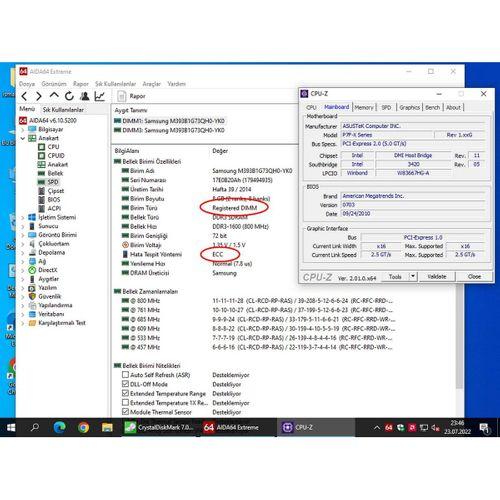This screenshot has width=500, height=500.
Task: Select CPUID in the tree
Action: (56, 156)
